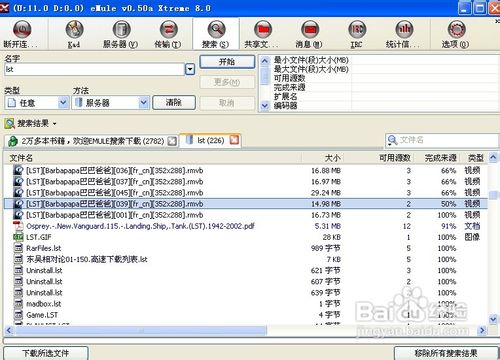Open the Servers (服务器) toolbar icon

[121, 29]
